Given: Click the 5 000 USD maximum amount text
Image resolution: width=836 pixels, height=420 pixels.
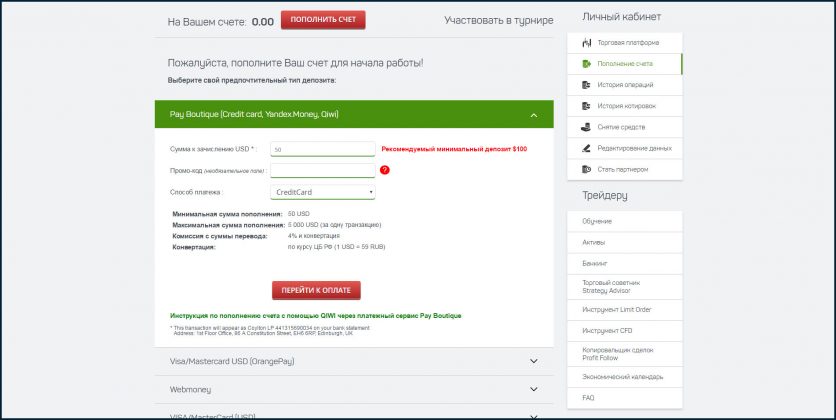Looking at the screenshot, I should [x=334, y=225].
